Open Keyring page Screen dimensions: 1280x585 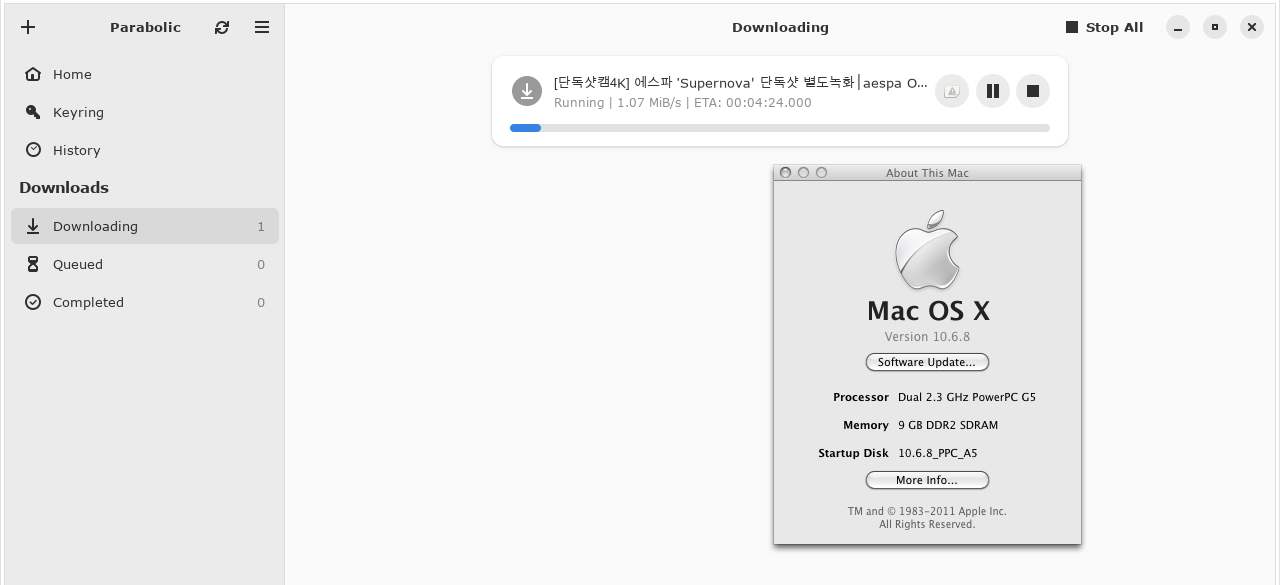145,112
